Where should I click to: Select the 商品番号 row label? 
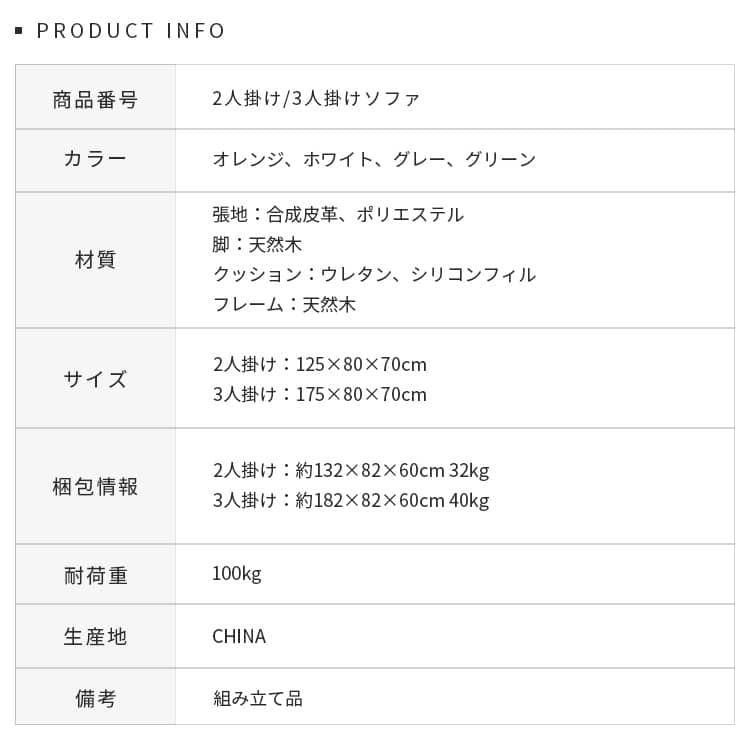click(95, 99)
